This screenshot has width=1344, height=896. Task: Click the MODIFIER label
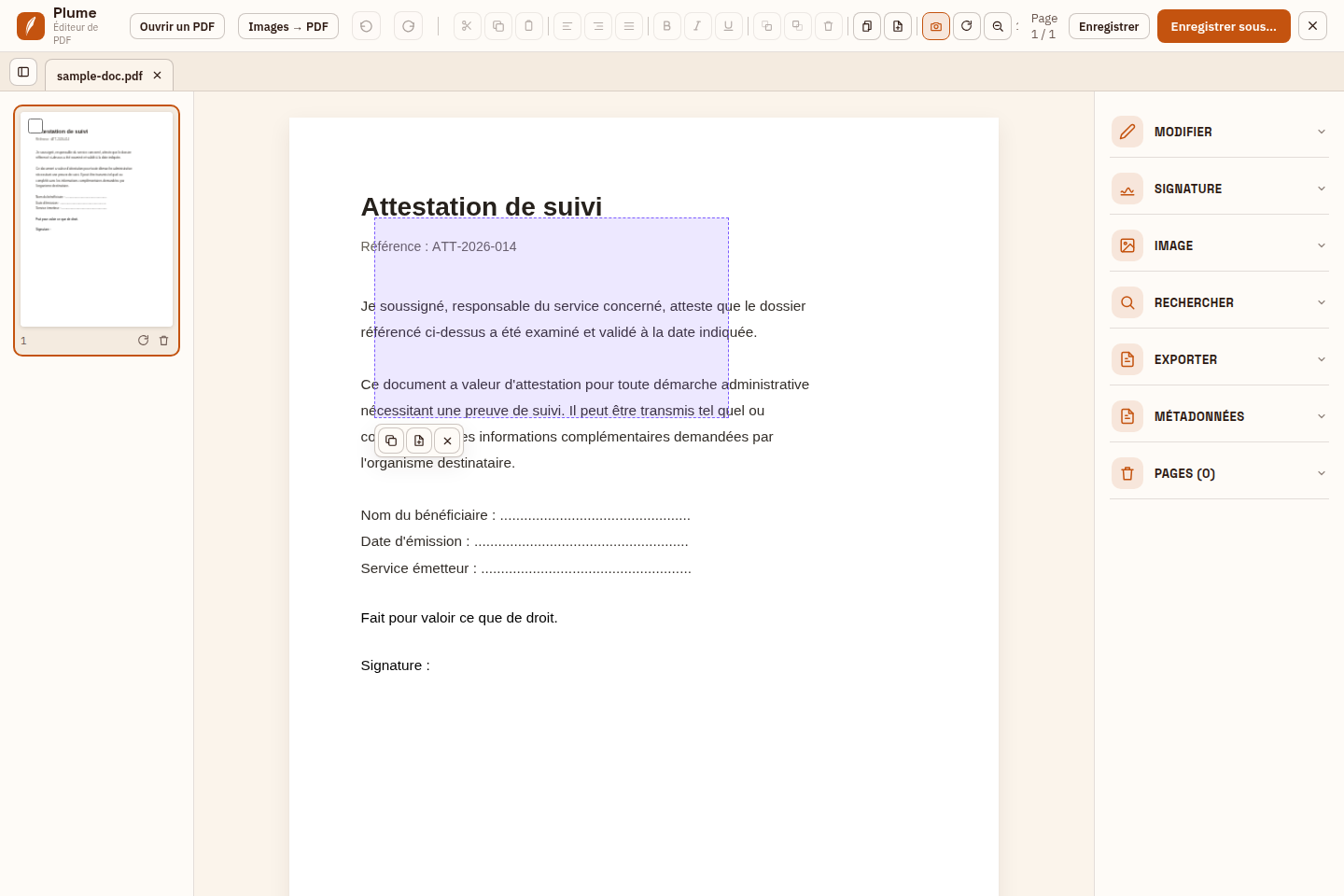tap(1183, 132)
